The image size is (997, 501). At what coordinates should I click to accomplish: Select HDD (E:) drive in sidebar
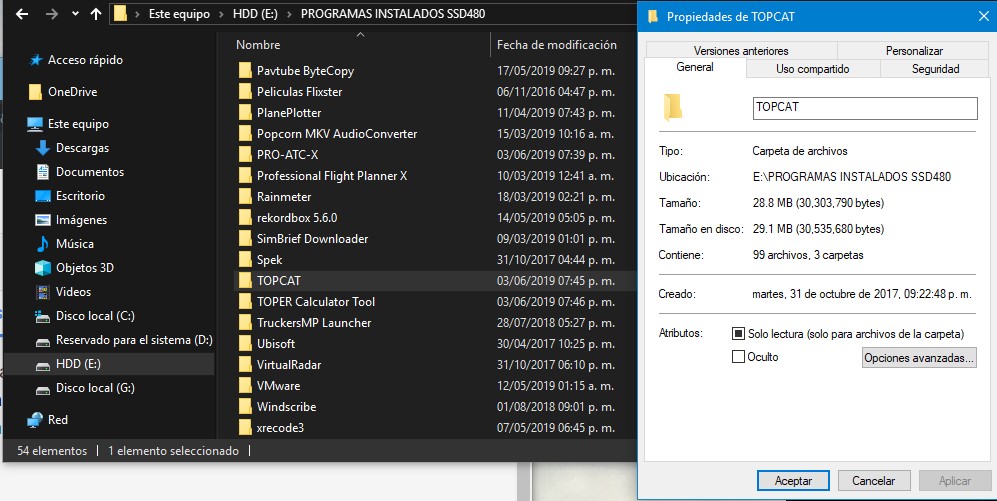point(109,364)
